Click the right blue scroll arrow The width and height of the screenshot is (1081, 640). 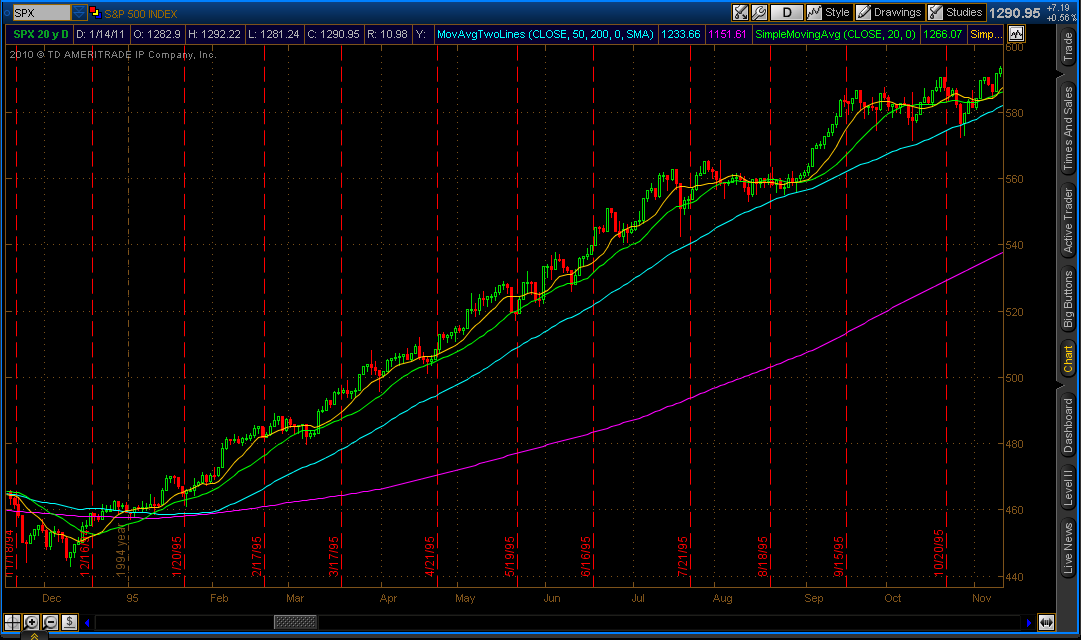[x=1029, y=623]
